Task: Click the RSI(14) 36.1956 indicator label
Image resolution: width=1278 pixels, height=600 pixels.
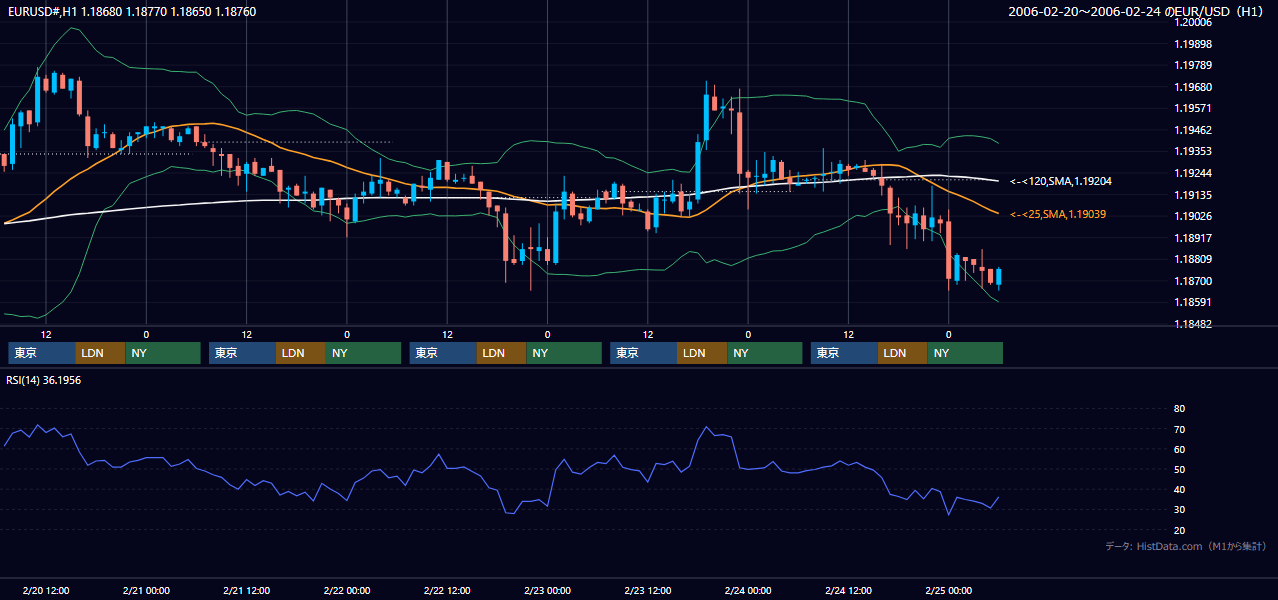Action: 44,380
